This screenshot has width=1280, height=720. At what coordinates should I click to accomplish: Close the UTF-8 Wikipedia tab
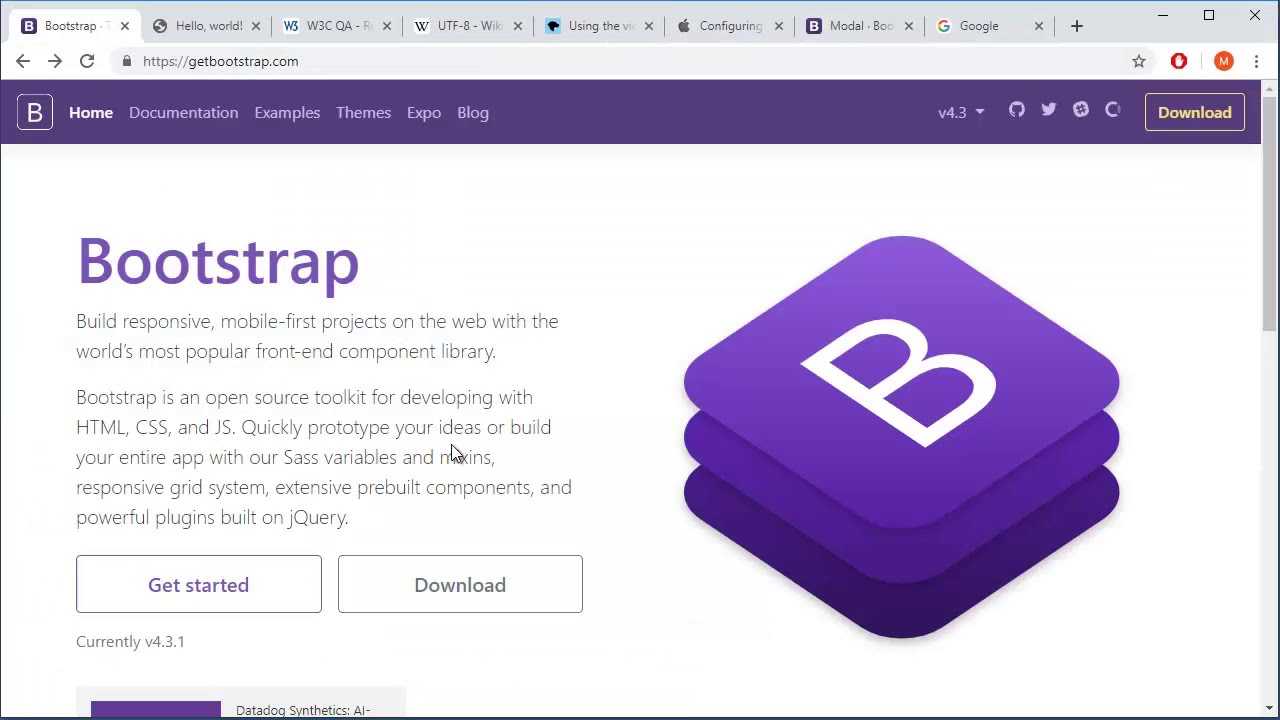point(518,26)
